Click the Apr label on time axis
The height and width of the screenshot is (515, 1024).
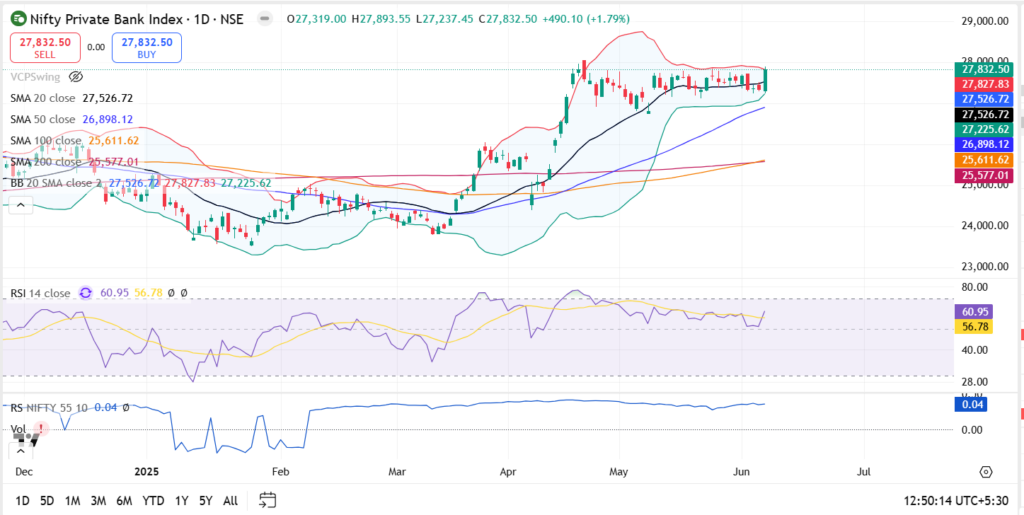click(507, 471)
